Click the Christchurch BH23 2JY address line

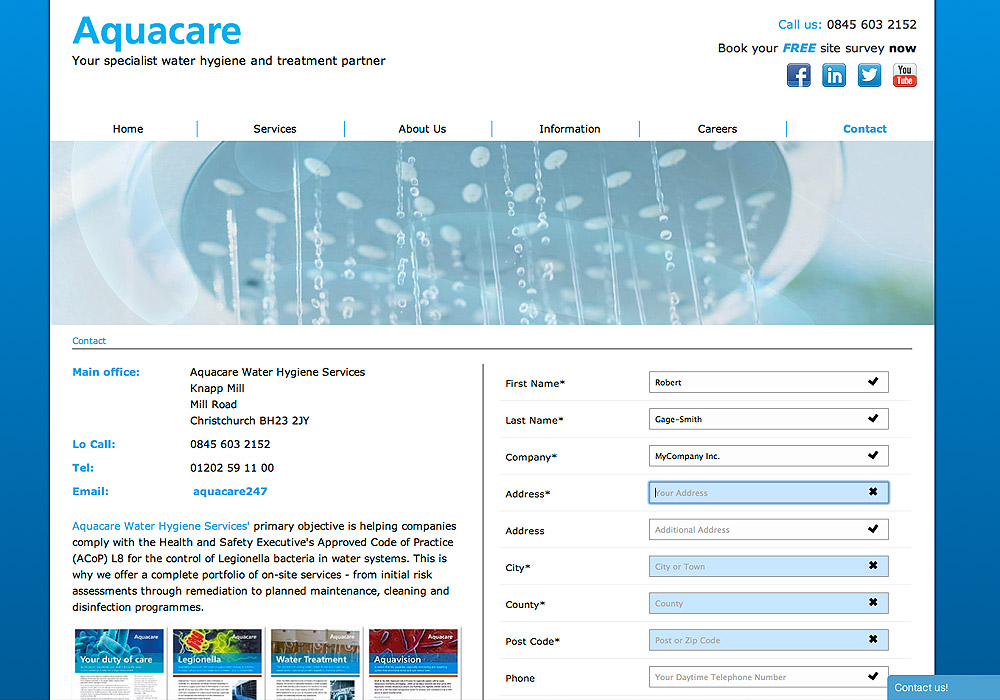click(249, 421)
